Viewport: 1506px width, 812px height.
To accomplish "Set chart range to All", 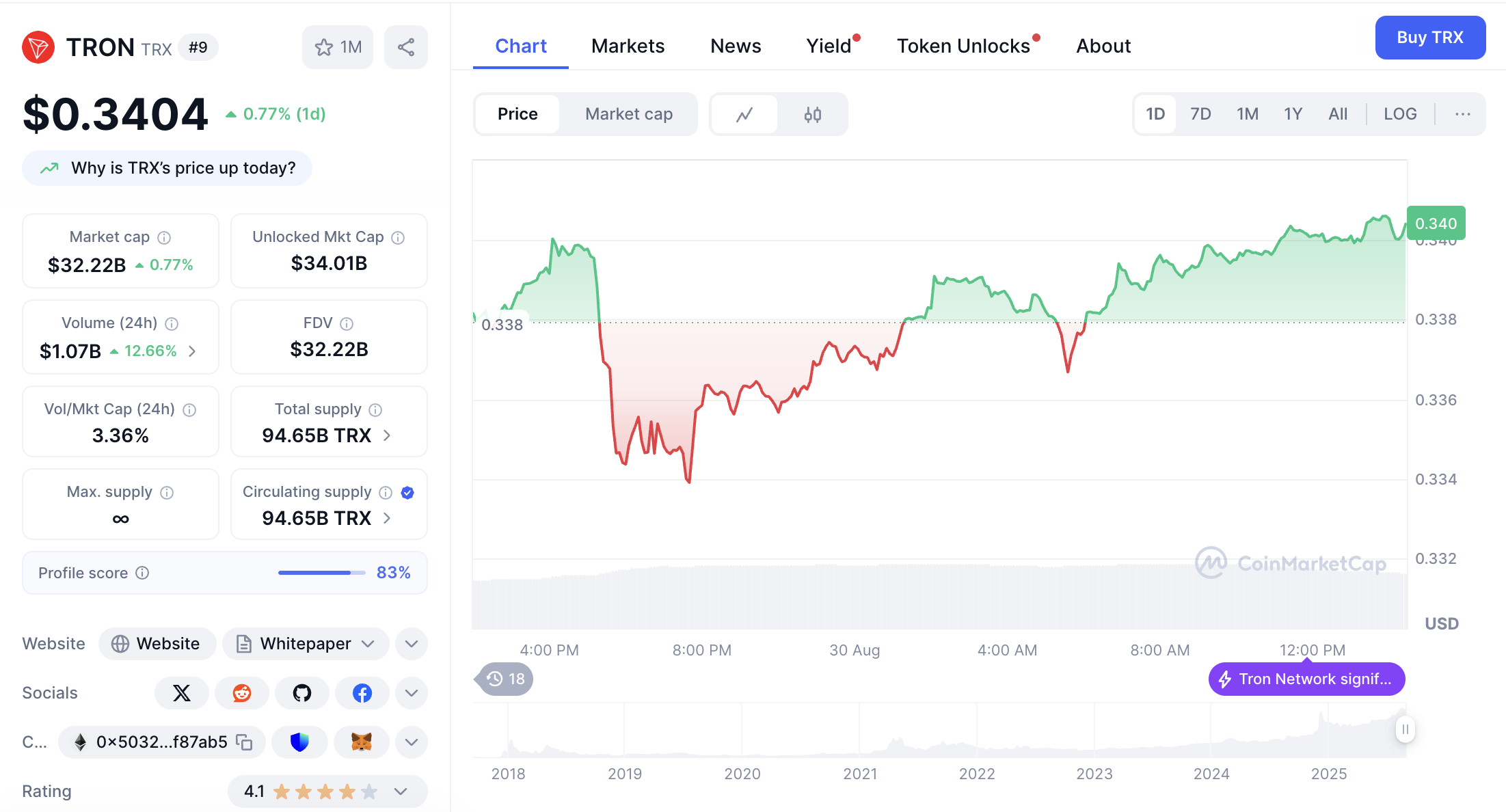I will (x=1338, y=114).
